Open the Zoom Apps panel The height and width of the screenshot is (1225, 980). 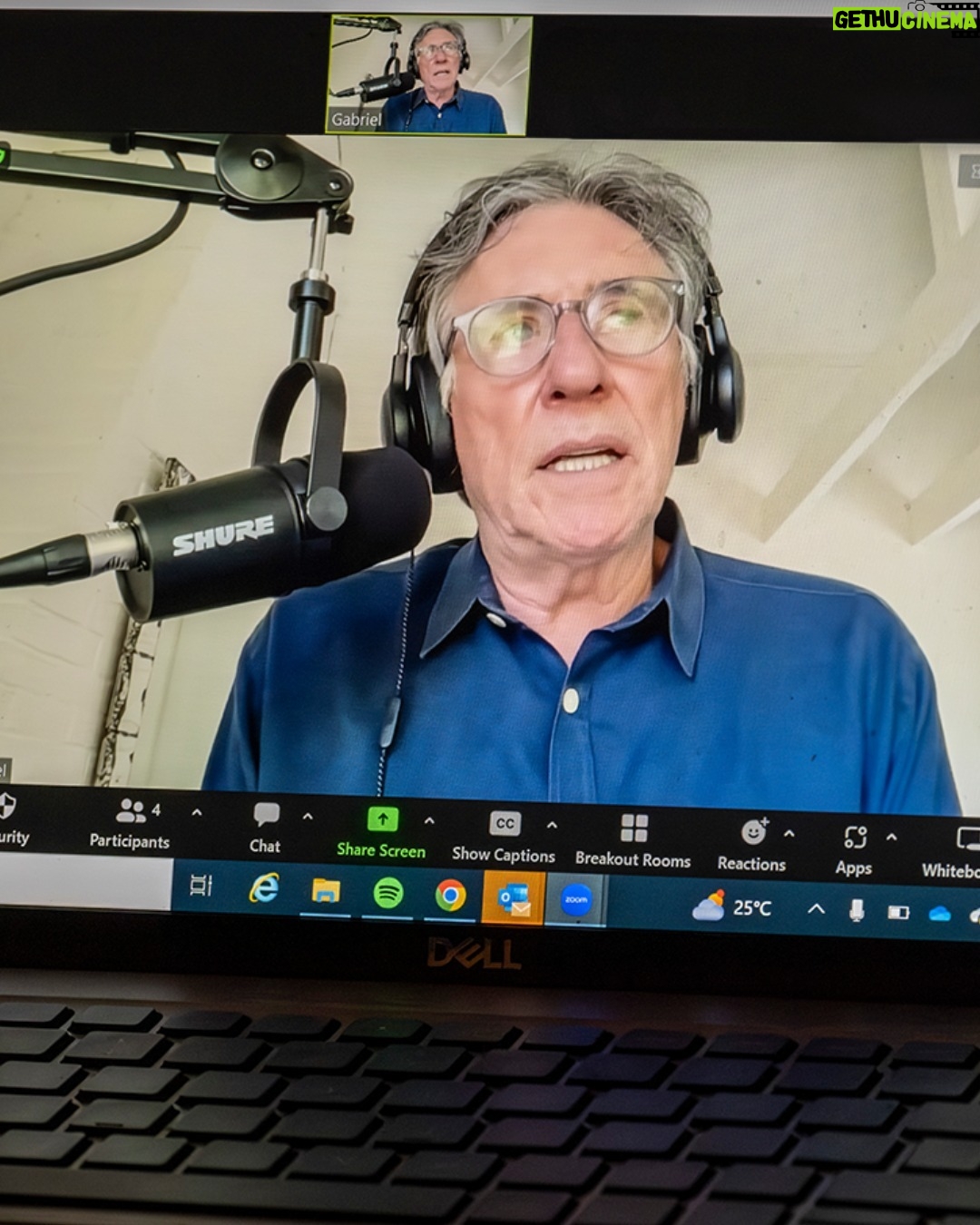click(x=854, y=850)
